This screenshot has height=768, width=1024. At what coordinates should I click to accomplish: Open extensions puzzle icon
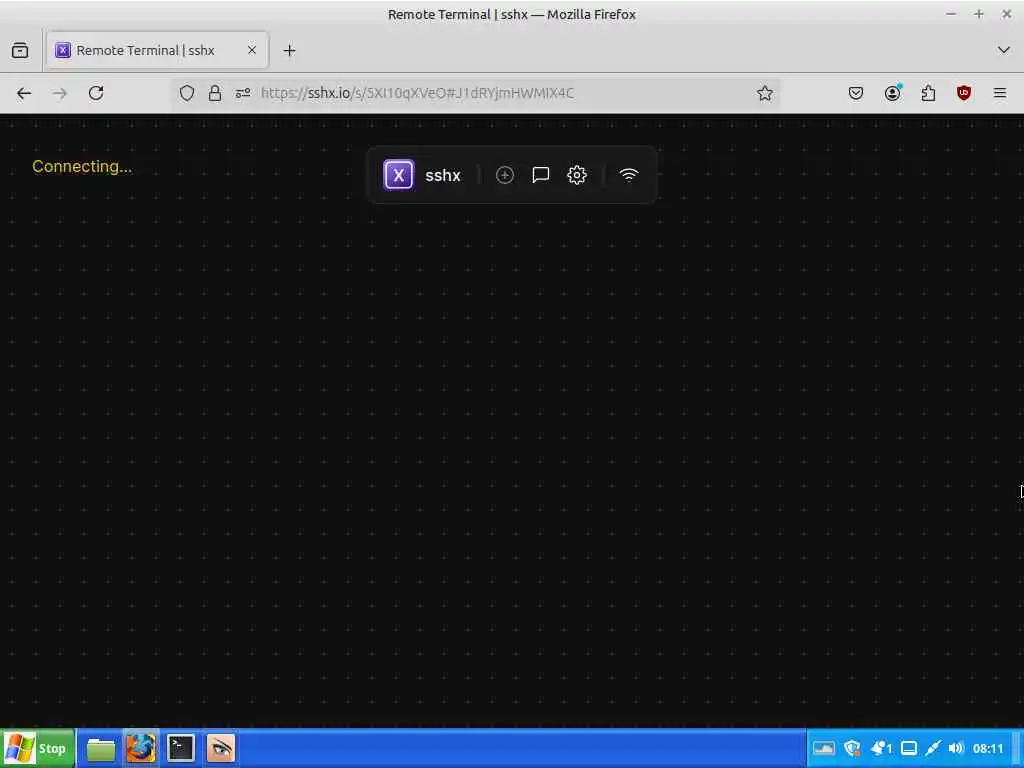click(928, 93)
